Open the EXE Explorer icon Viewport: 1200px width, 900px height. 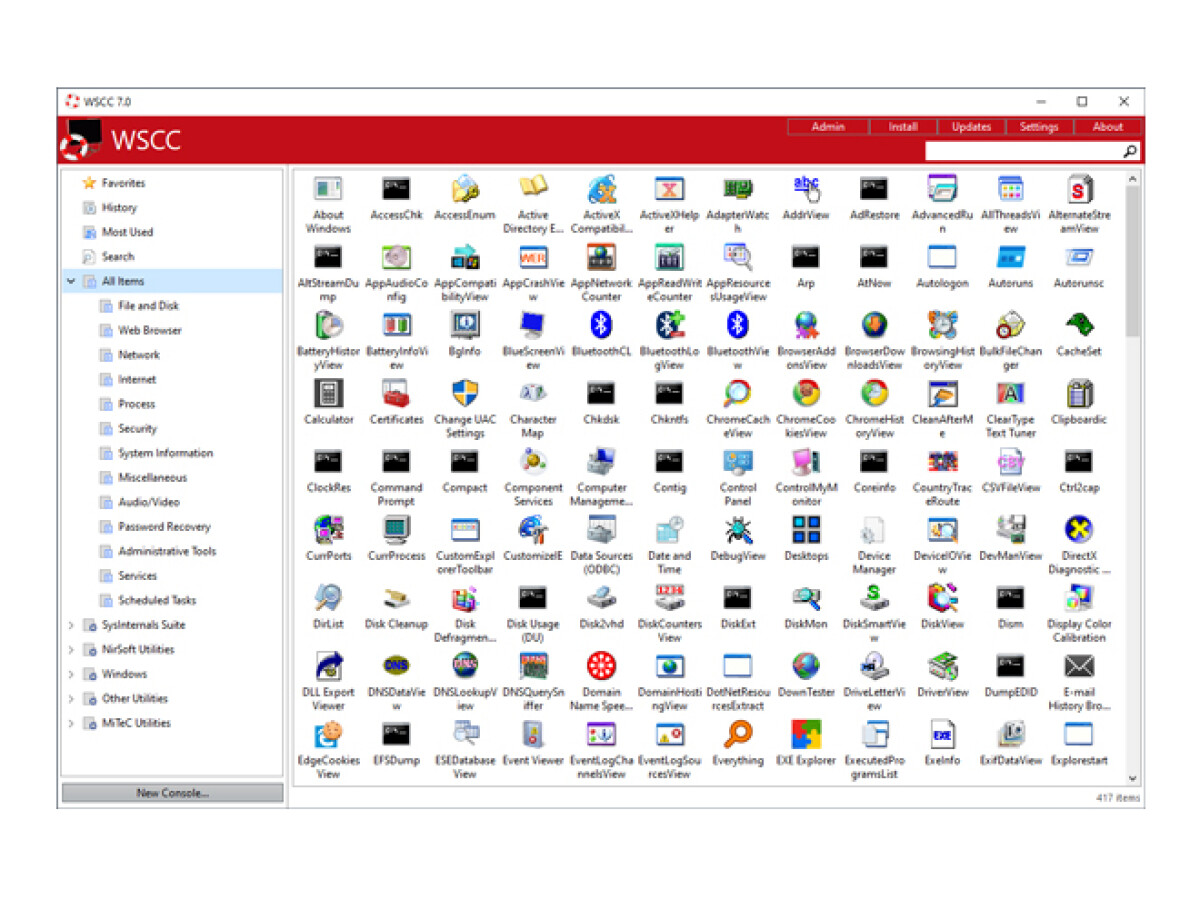click(806, 734)
